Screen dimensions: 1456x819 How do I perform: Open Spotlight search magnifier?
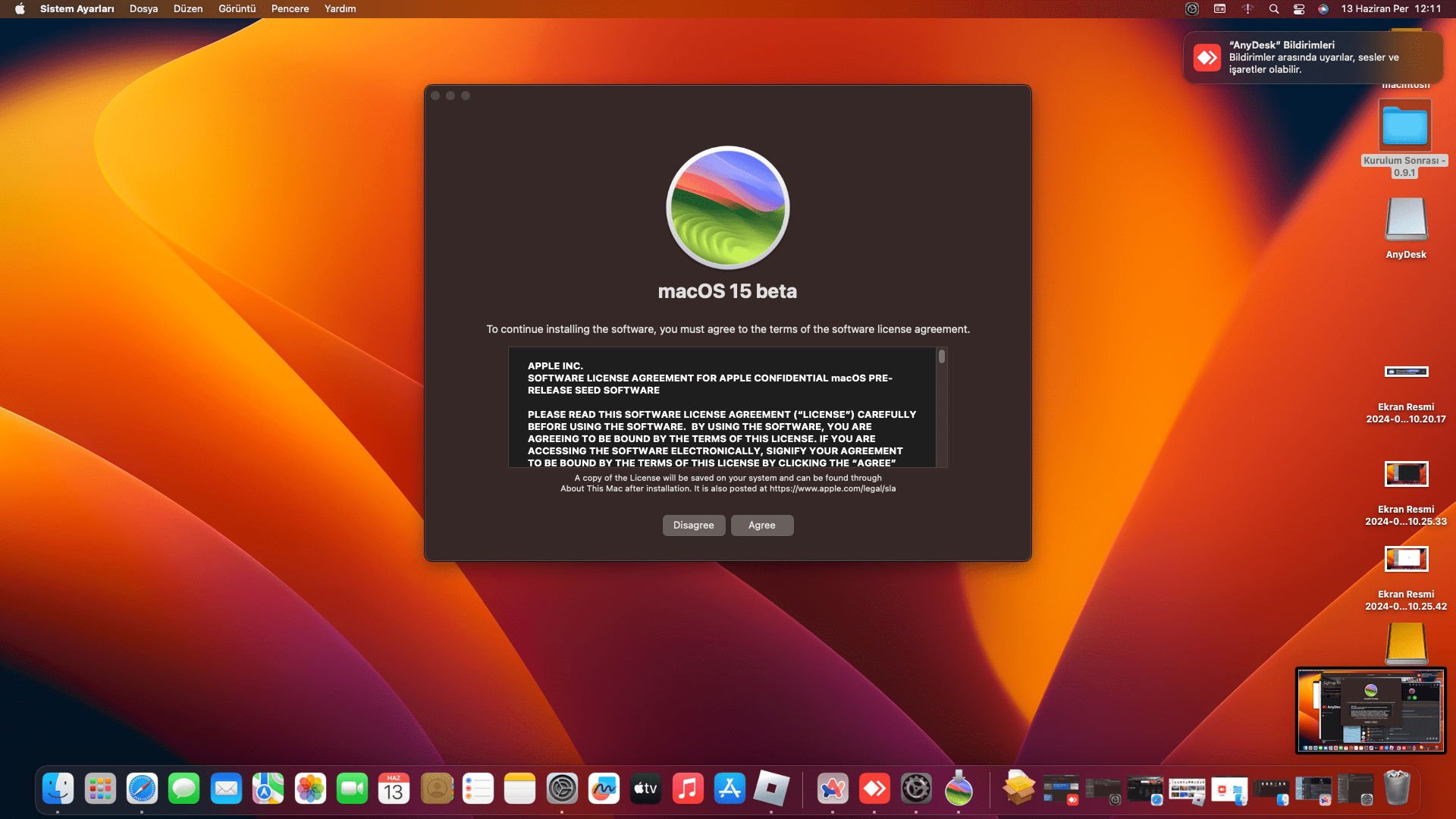coord(1274,9)
